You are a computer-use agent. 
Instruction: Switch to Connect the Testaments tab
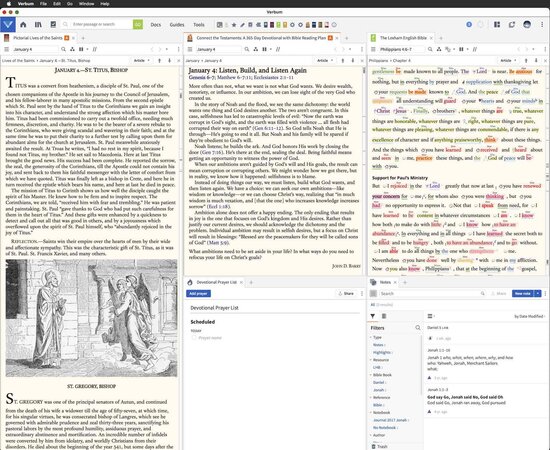click(261, 38)
